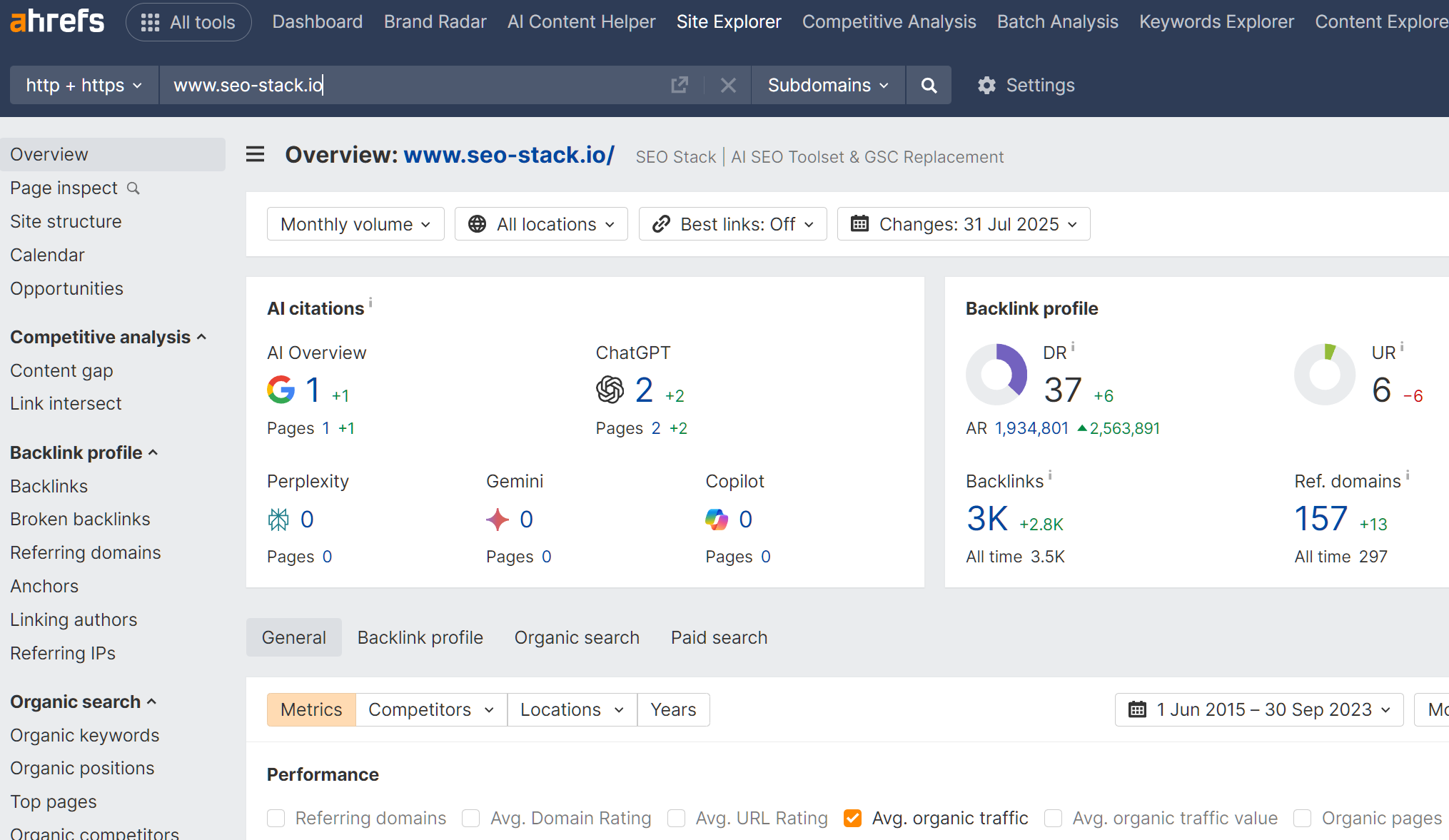
Task: Clear the URL input with X icon
Action: pyautogui.click(x=728, y=86)
